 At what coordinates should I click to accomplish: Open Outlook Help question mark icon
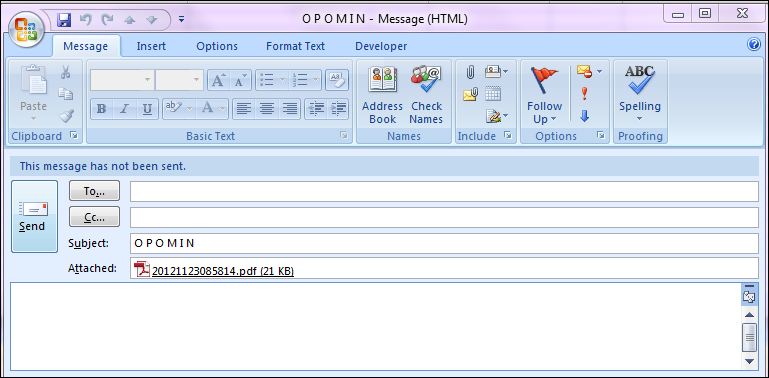pos(754,45)
